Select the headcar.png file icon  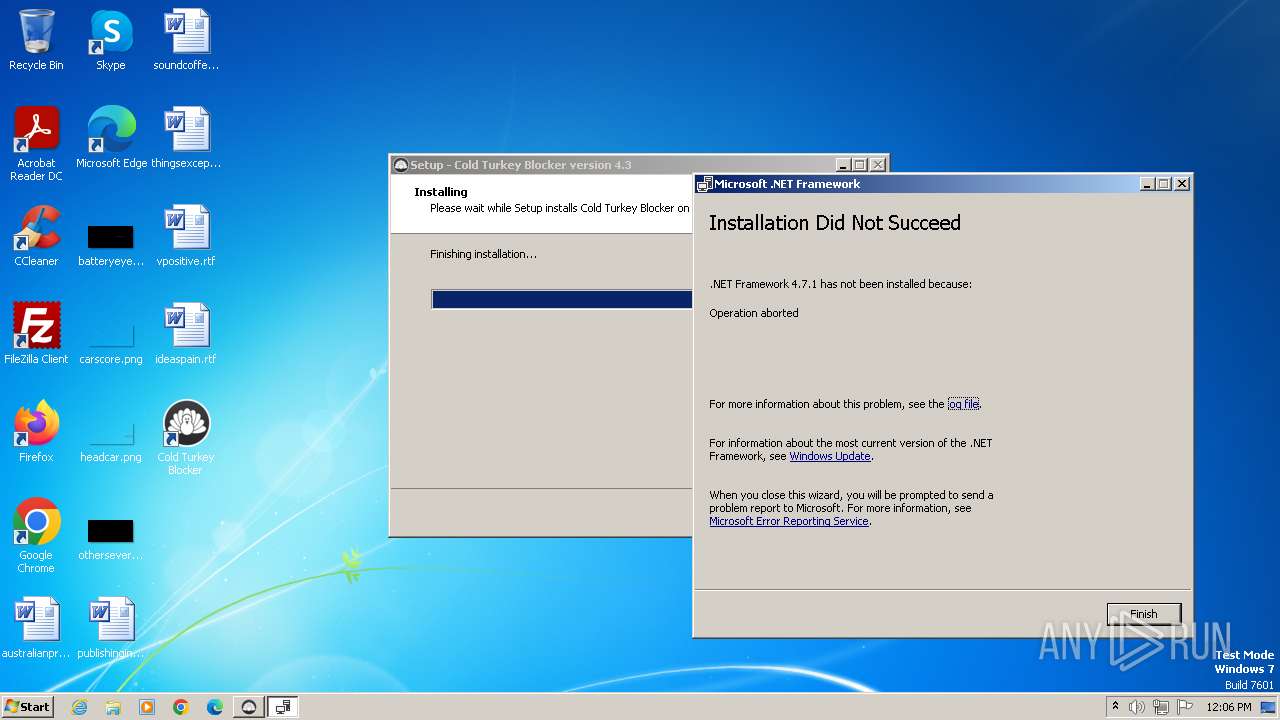click(111, 440)
